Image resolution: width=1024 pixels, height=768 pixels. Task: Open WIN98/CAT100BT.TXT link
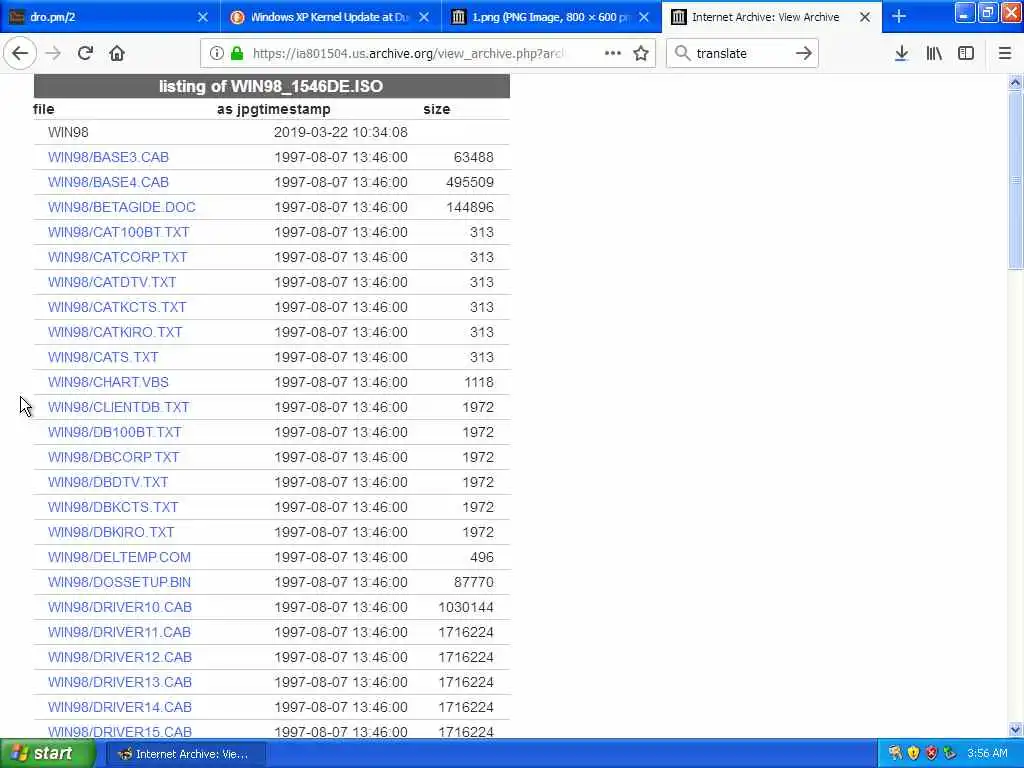[x=119, y=232]
